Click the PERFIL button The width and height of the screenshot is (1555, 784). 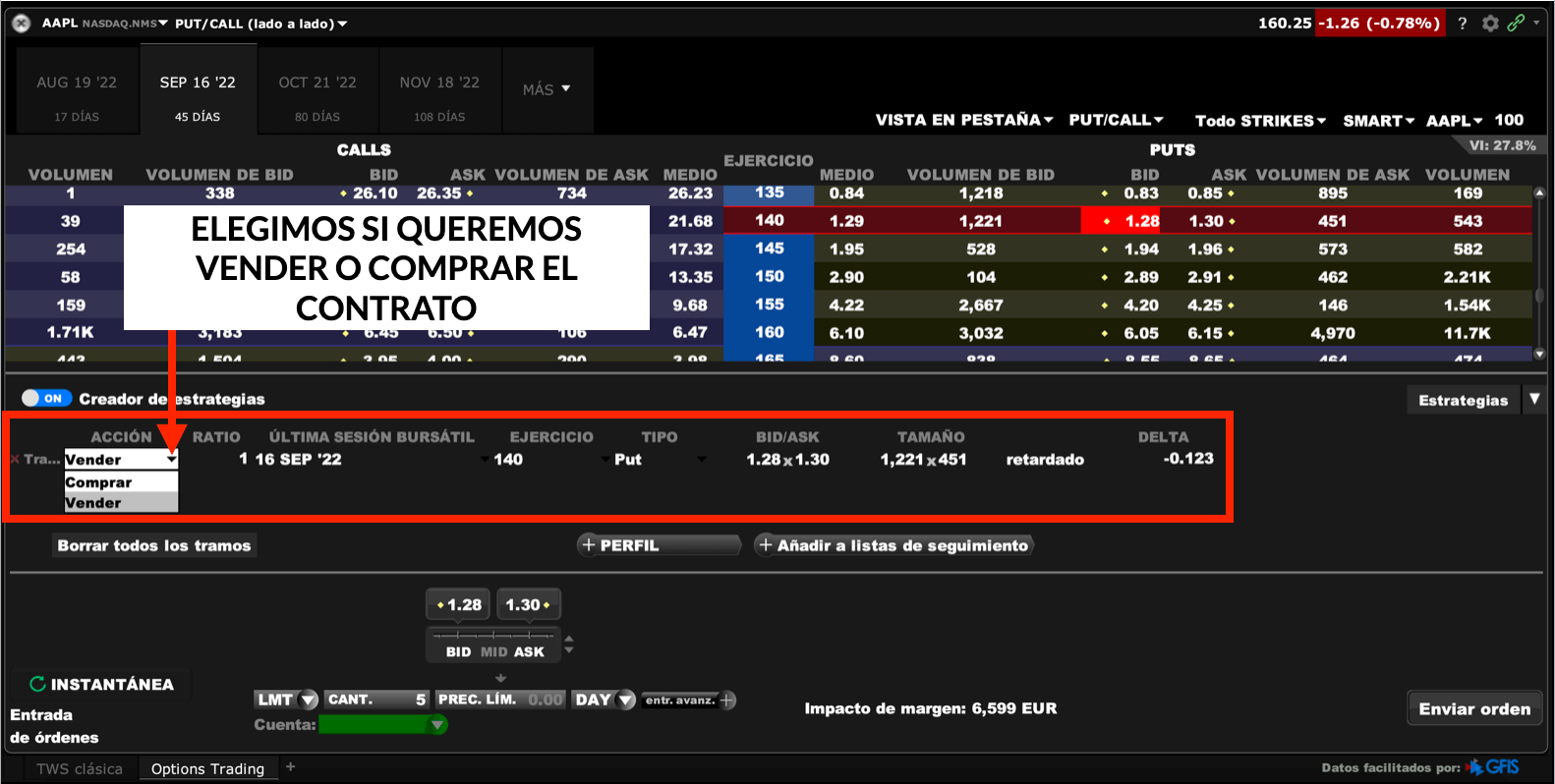pos(659,545)
